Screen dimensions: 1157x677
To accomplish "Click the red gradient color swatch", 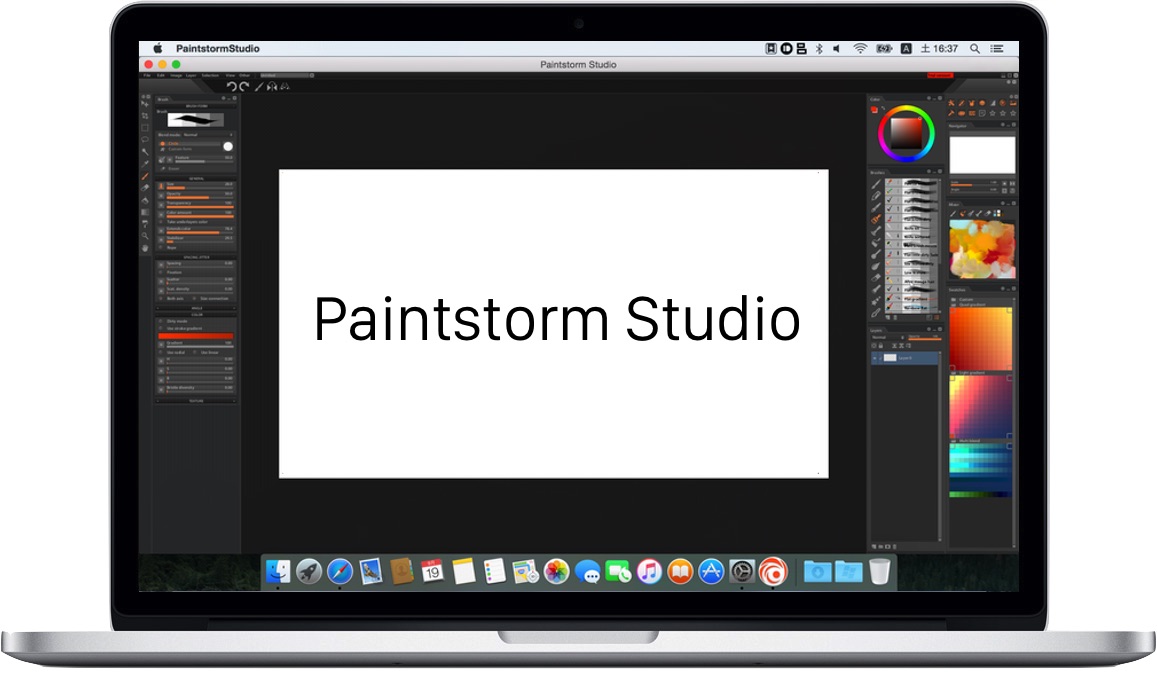I will (196, 336).
